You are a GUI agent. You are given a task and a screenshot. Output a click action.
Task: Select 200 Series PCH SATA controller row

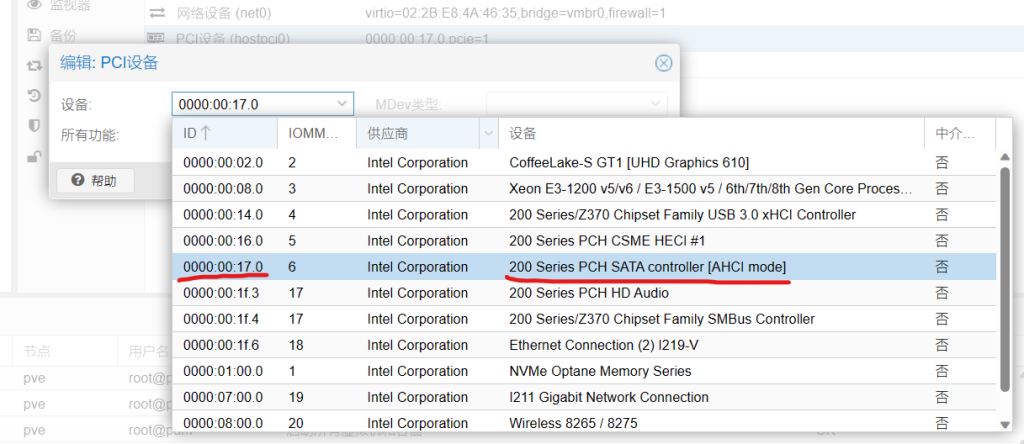tap(647, 267)
